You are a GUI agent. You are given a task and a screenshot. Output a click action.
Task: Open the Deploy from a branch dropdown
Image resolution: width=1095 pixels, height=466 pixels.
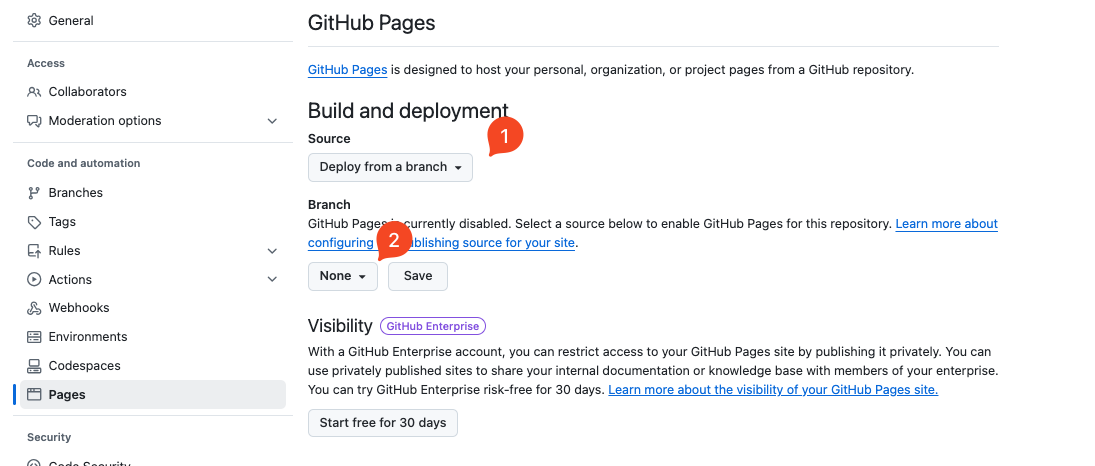click(x=390, y=167)
